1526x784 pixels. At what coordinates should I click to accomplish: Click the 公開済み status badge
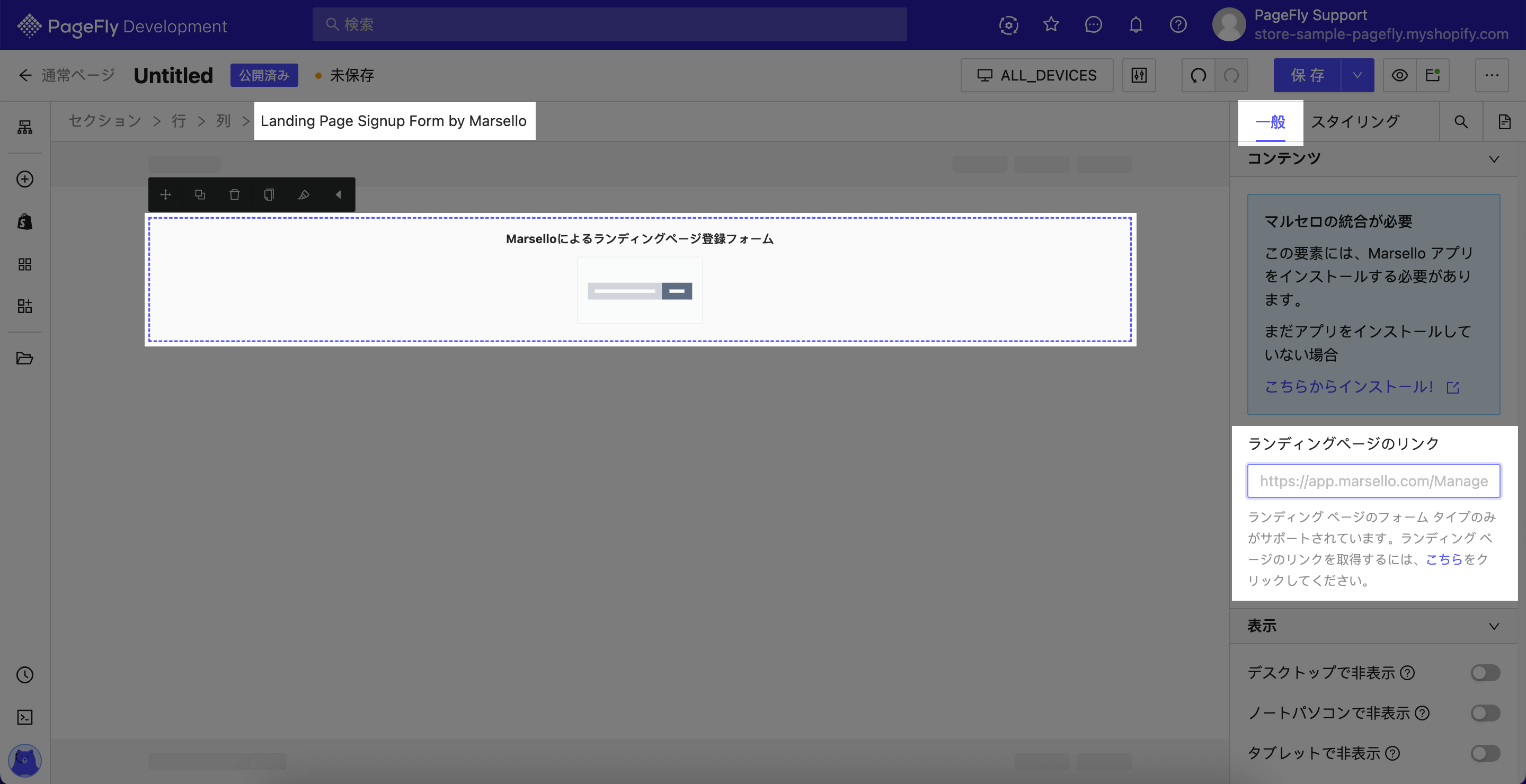tap(264, 75)
